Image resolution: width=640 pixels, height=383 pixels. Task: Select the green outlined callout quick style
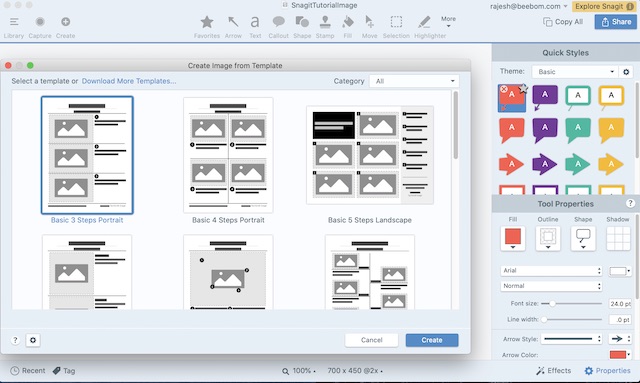(x=578, y=98)
